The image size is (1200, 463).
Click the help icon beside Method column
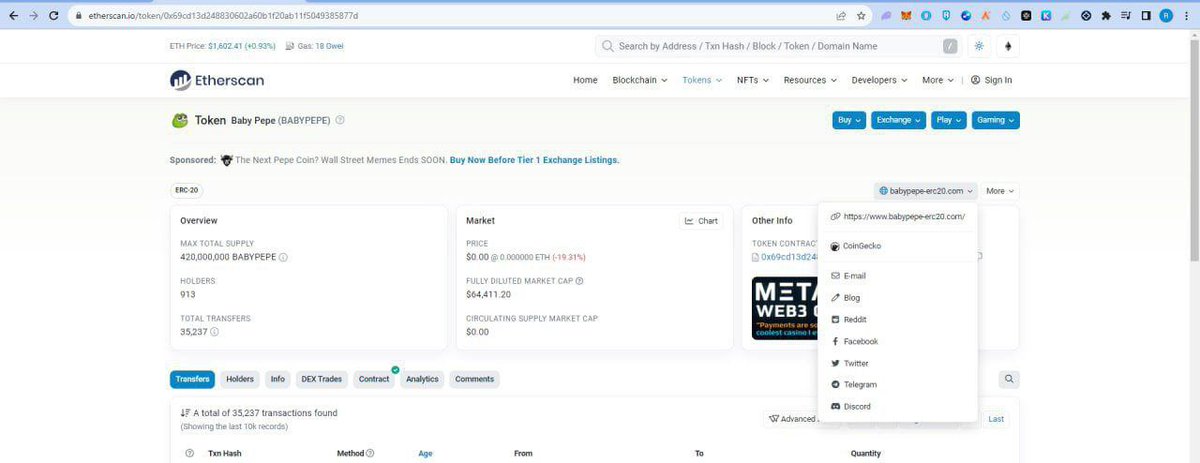click(x=370, y=453)
